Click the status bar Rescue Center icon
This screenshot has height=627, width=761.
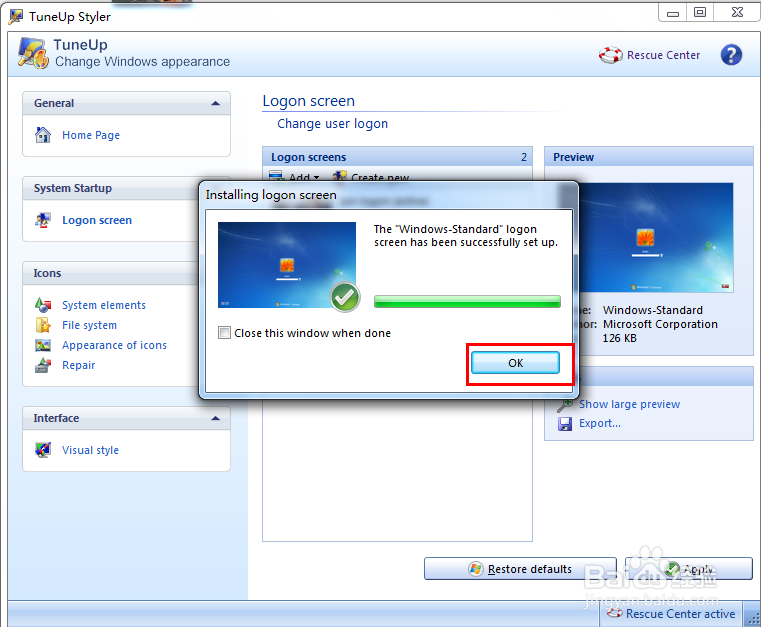tap(614, 613)
